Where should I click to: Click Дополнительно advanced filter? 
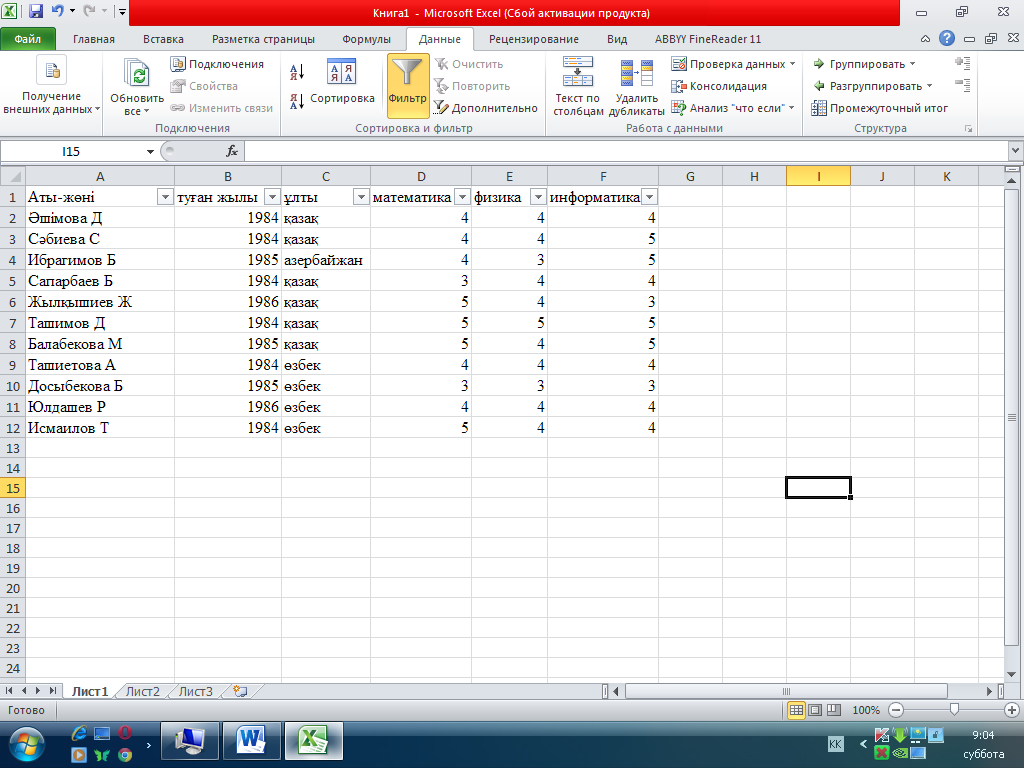485,108
